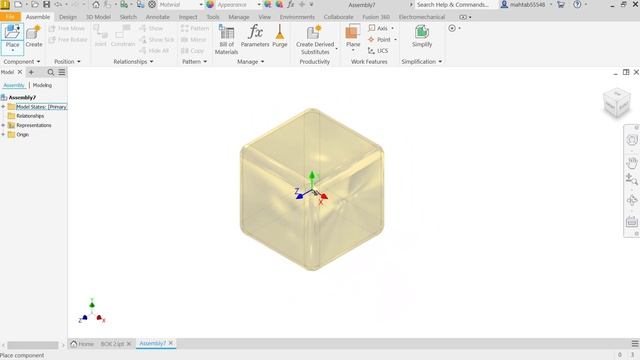This screenshot has width=640, height=360.
Task: Click the New file icon in quick access toolbar
Action: coord(18,4)
